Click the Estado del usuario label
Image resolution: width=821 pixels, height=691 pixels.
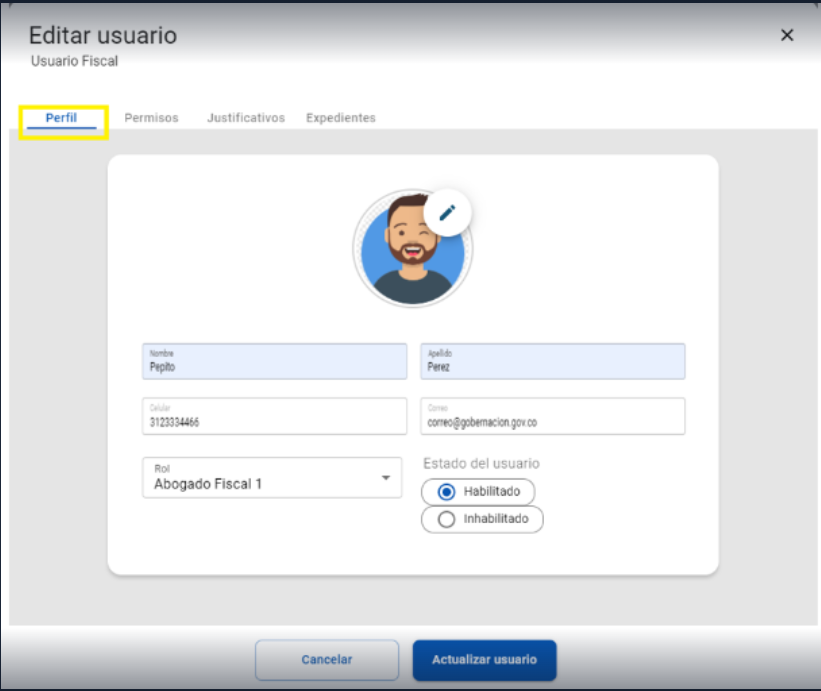481,463
